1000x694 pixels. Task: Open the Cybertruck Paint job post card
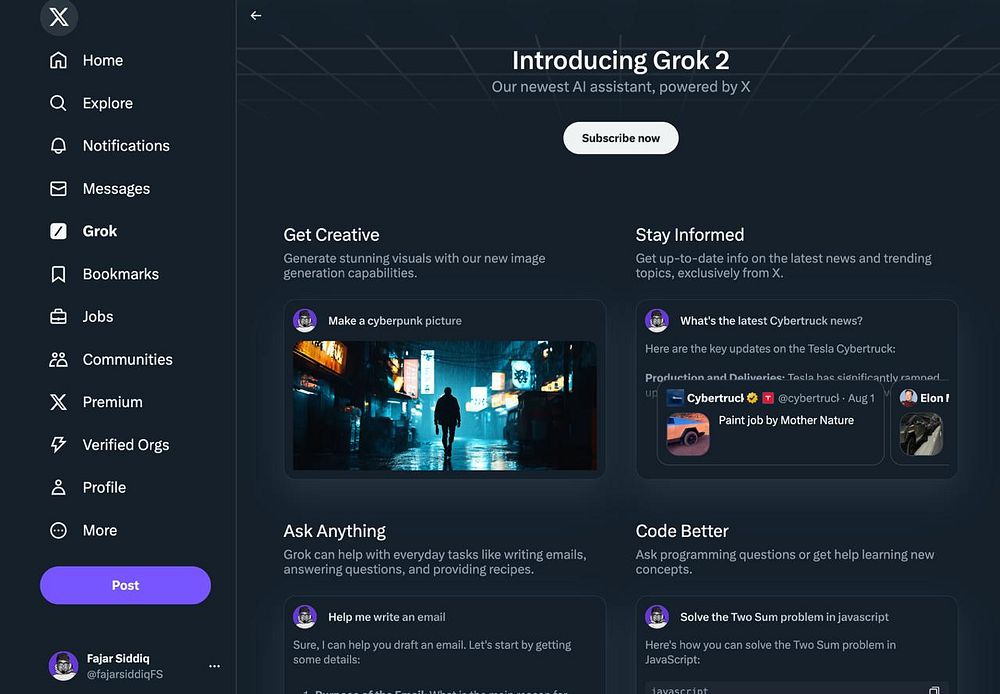click(770, 424)
